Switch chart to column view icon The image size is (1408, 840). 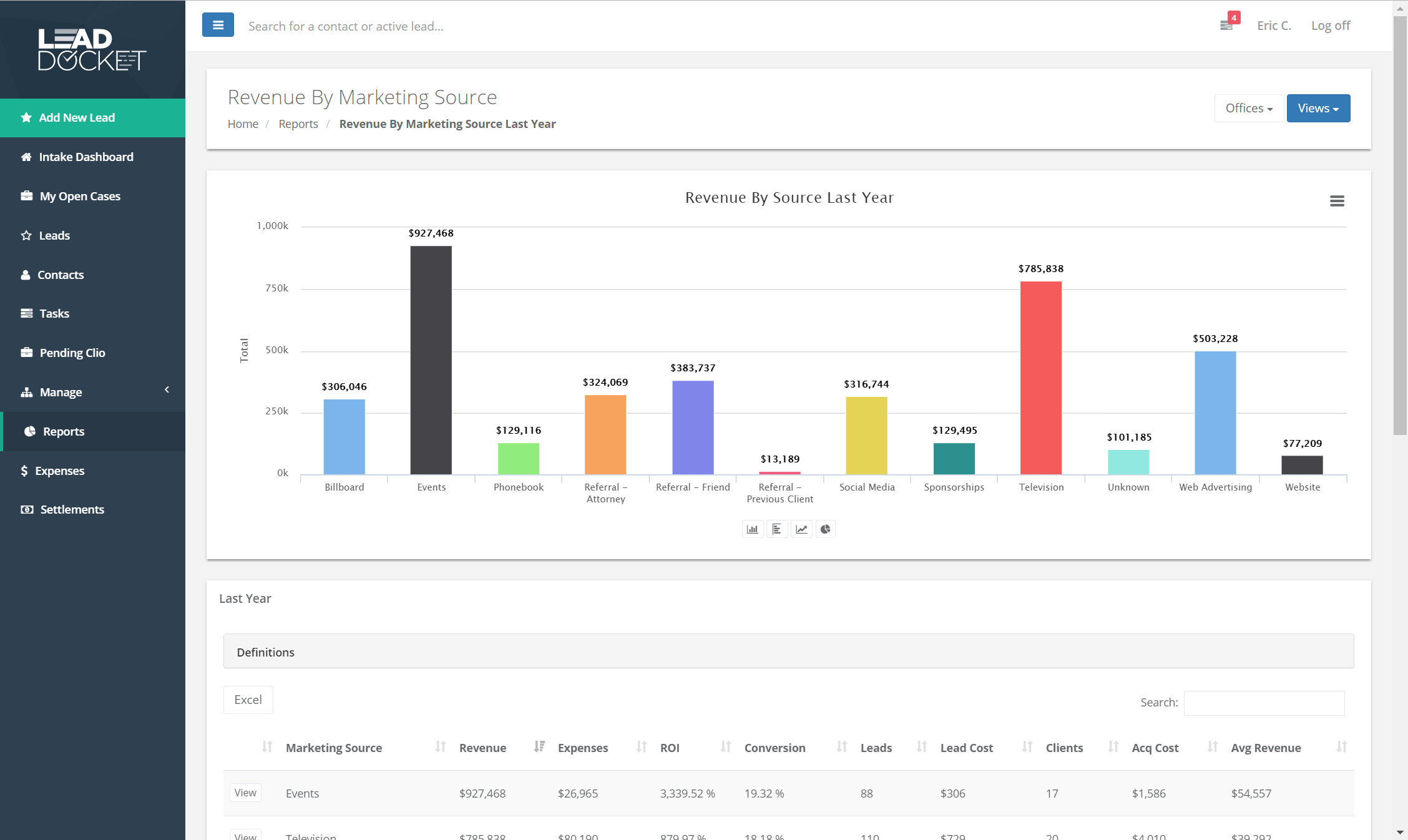(x=753, y=529)
